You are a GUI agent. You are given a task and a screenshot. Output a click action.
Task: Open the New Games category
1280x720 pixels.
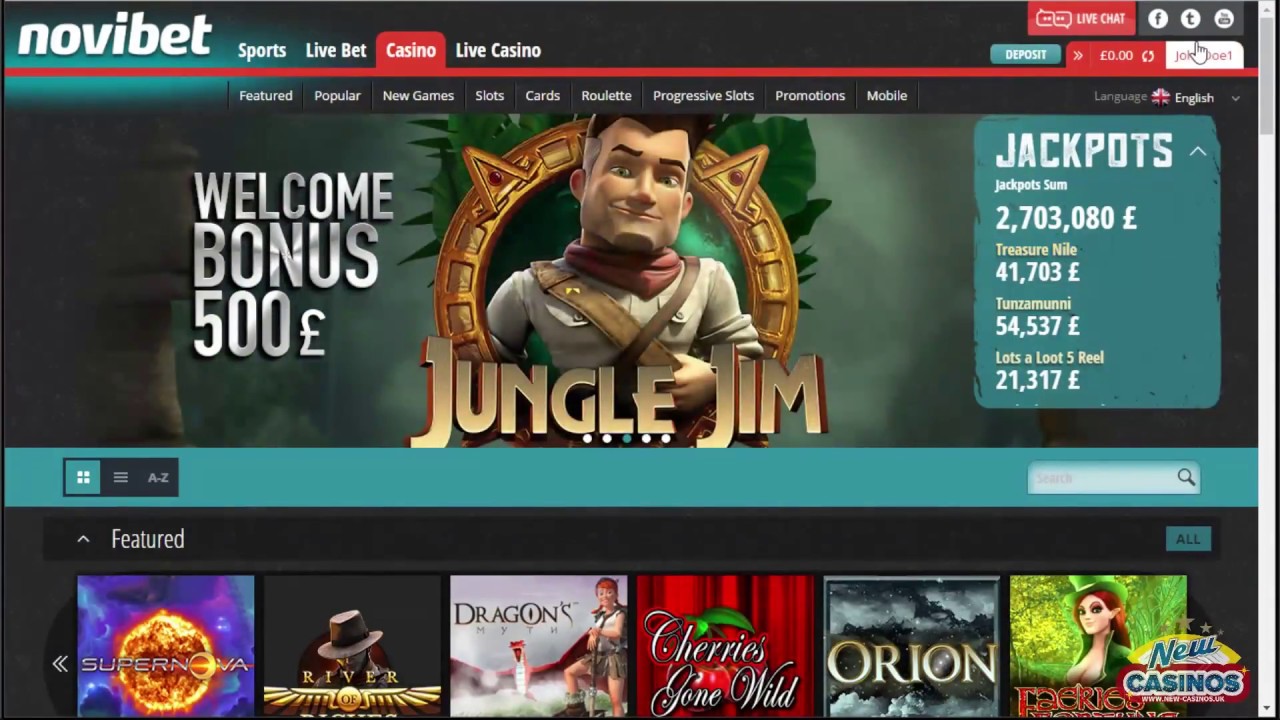point(418,96)
